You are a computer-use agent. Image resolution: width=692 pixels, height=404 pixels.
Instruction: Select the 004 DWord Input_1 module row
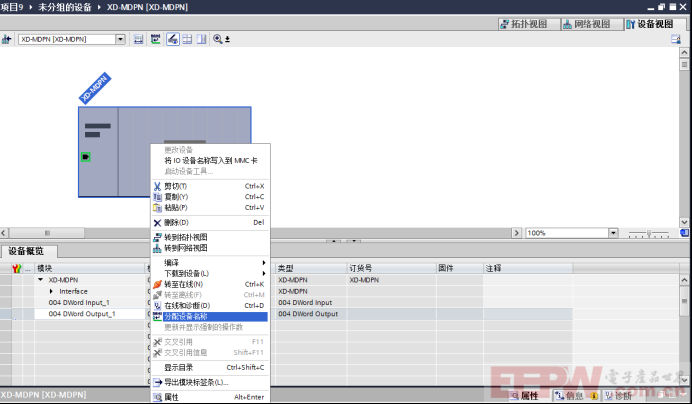pyautogui.click(x=79, y=303)
